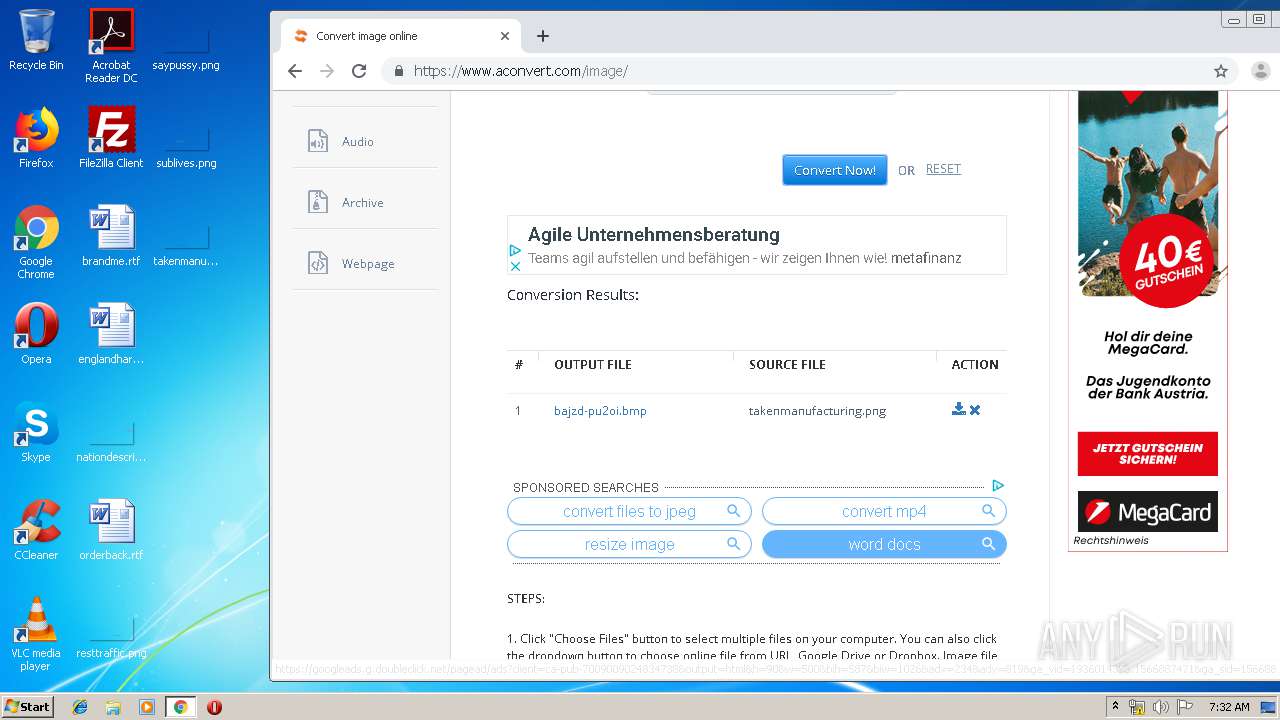The width and height of the screenshot is (1280, 720).
Task: Click the AdChoices icon on banner ad
Action: (515, 251)
